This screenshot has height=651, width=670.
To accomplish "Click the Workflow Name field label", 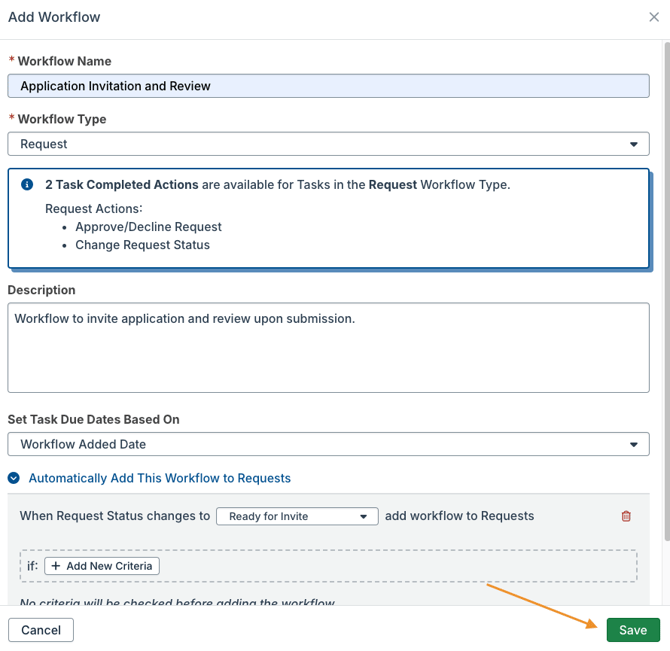I will [64, 61].
